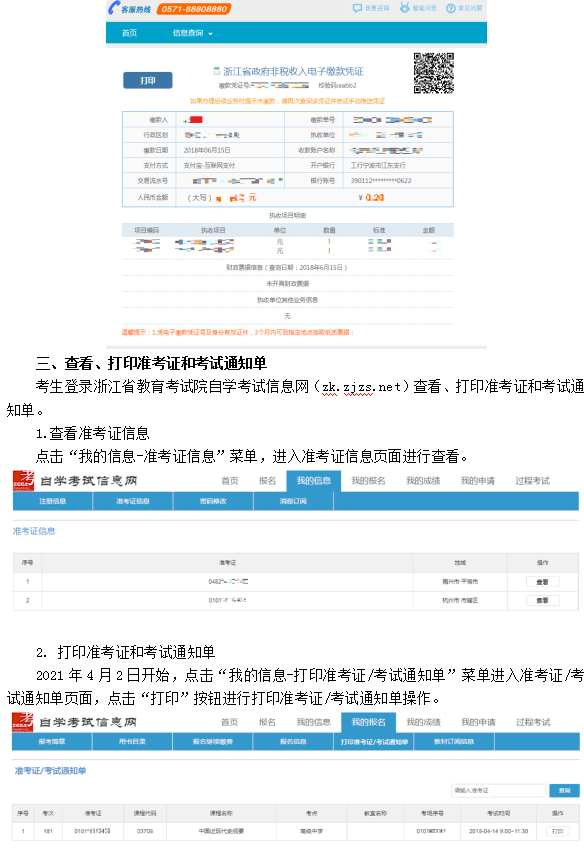Click the blue 打印 button on voucher page
The width and height of the screenshot is (584, 855).
148,80
